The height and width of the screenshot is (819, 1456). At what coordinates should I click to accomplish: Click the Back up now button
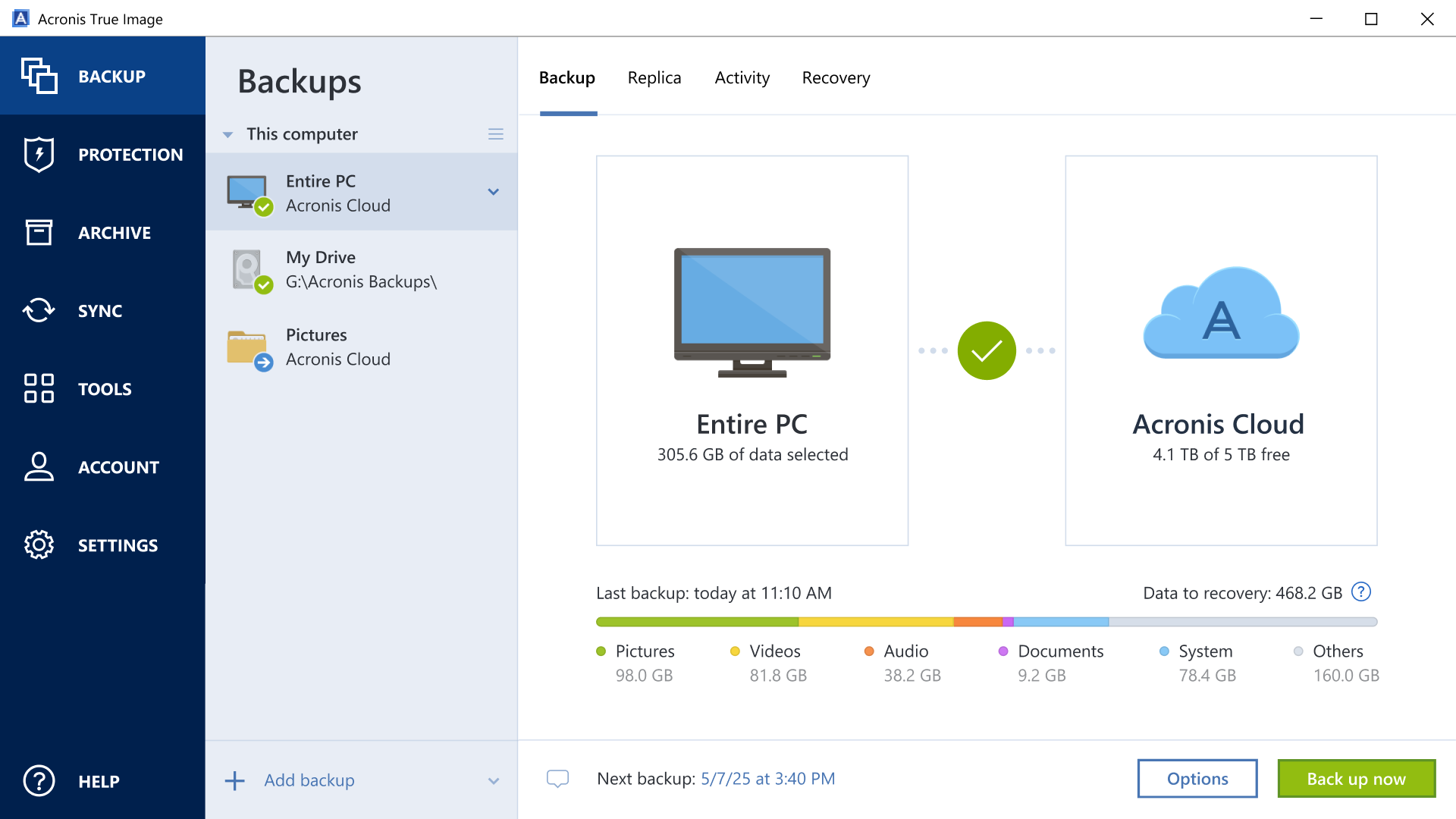[x=1356, y=778]
